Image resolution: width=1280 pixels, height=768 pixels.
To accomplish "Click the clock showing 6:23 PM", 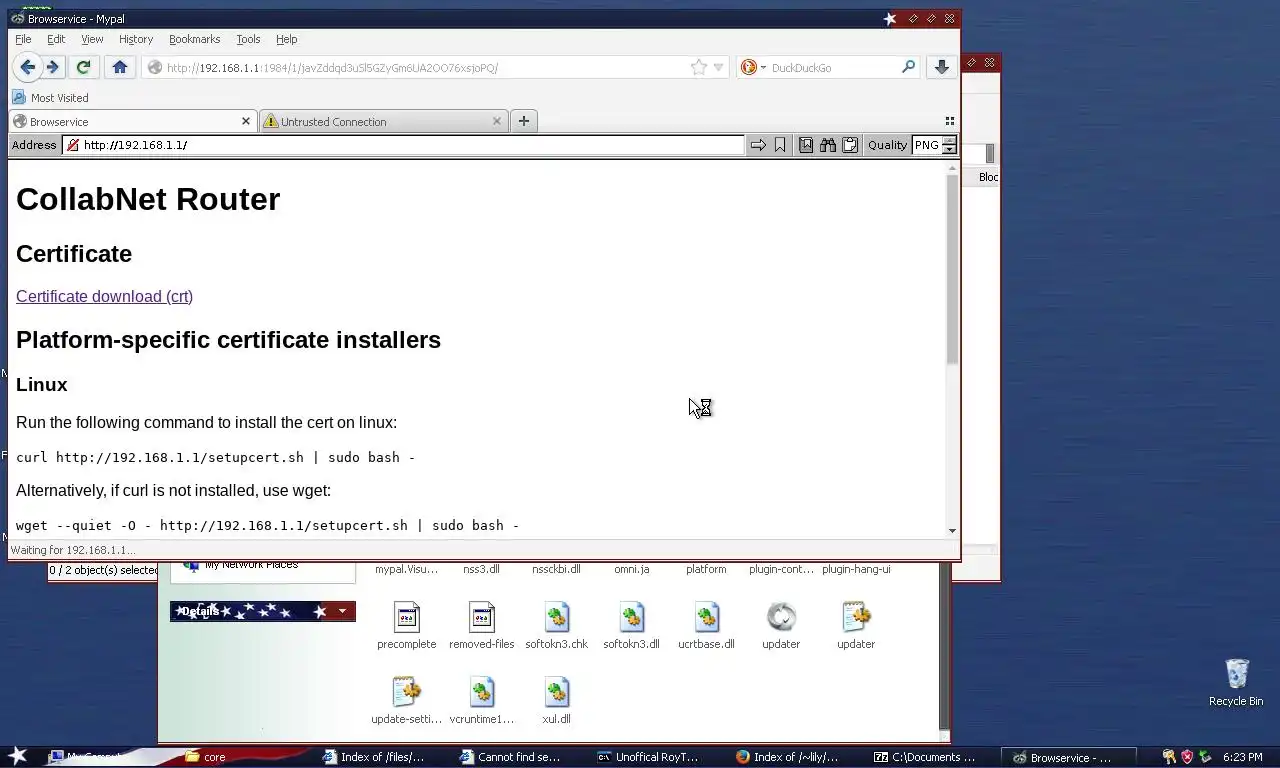I will point(1242,757).
